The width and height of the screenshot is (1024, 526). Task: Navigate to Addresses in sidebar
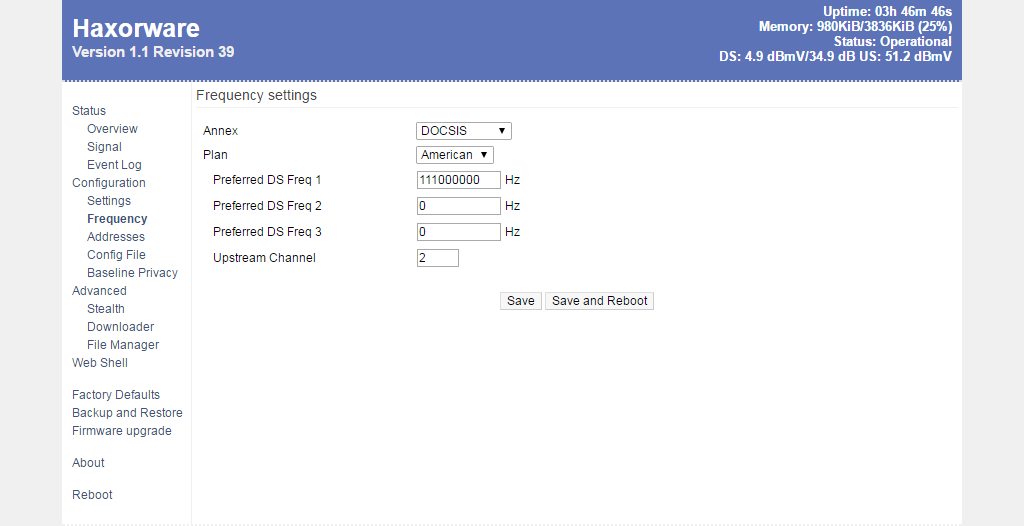[x=115, y=237]
